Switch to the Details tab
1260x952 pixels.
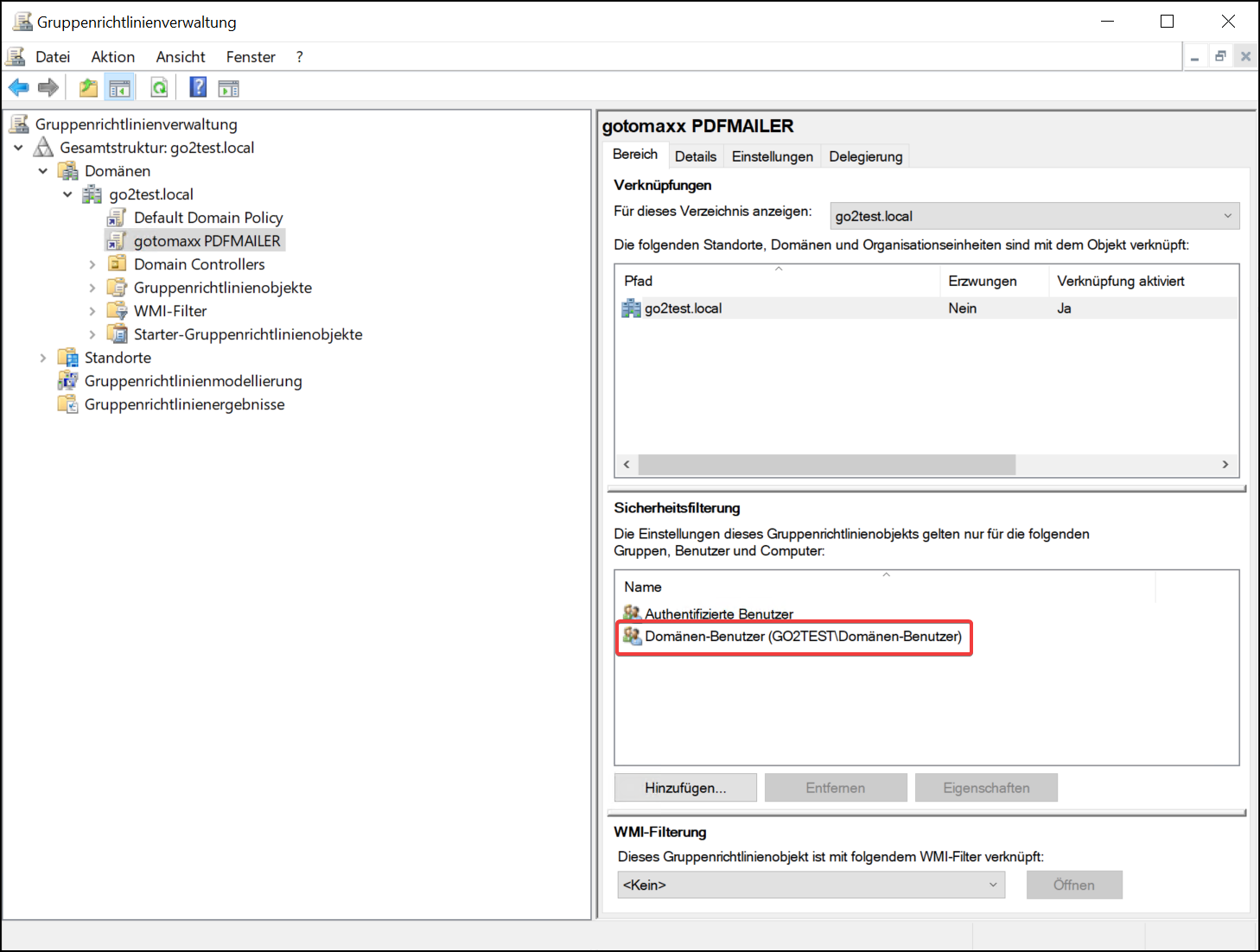[x=696, y=156]
